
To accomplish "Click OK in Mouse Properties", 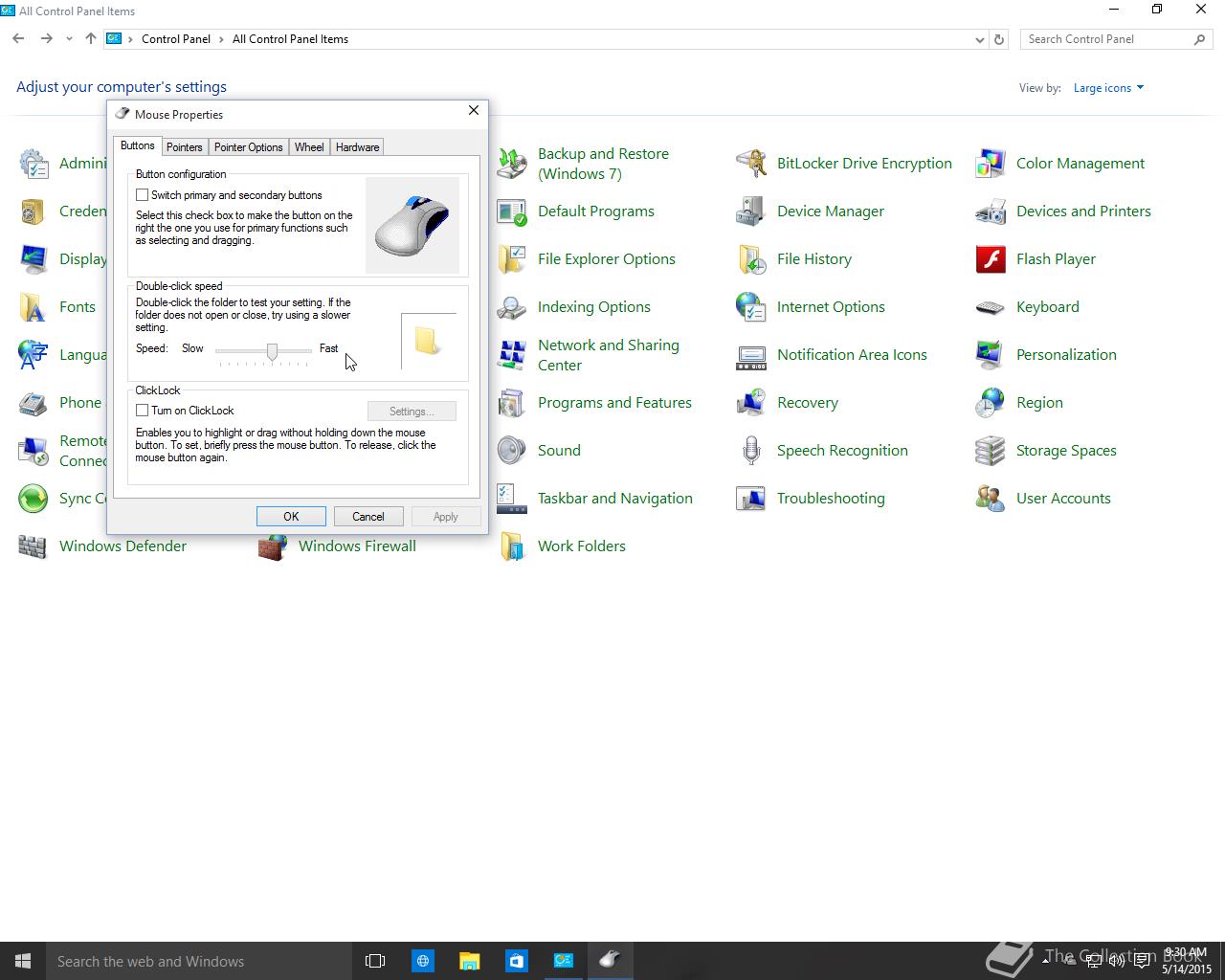I will 291,517.
